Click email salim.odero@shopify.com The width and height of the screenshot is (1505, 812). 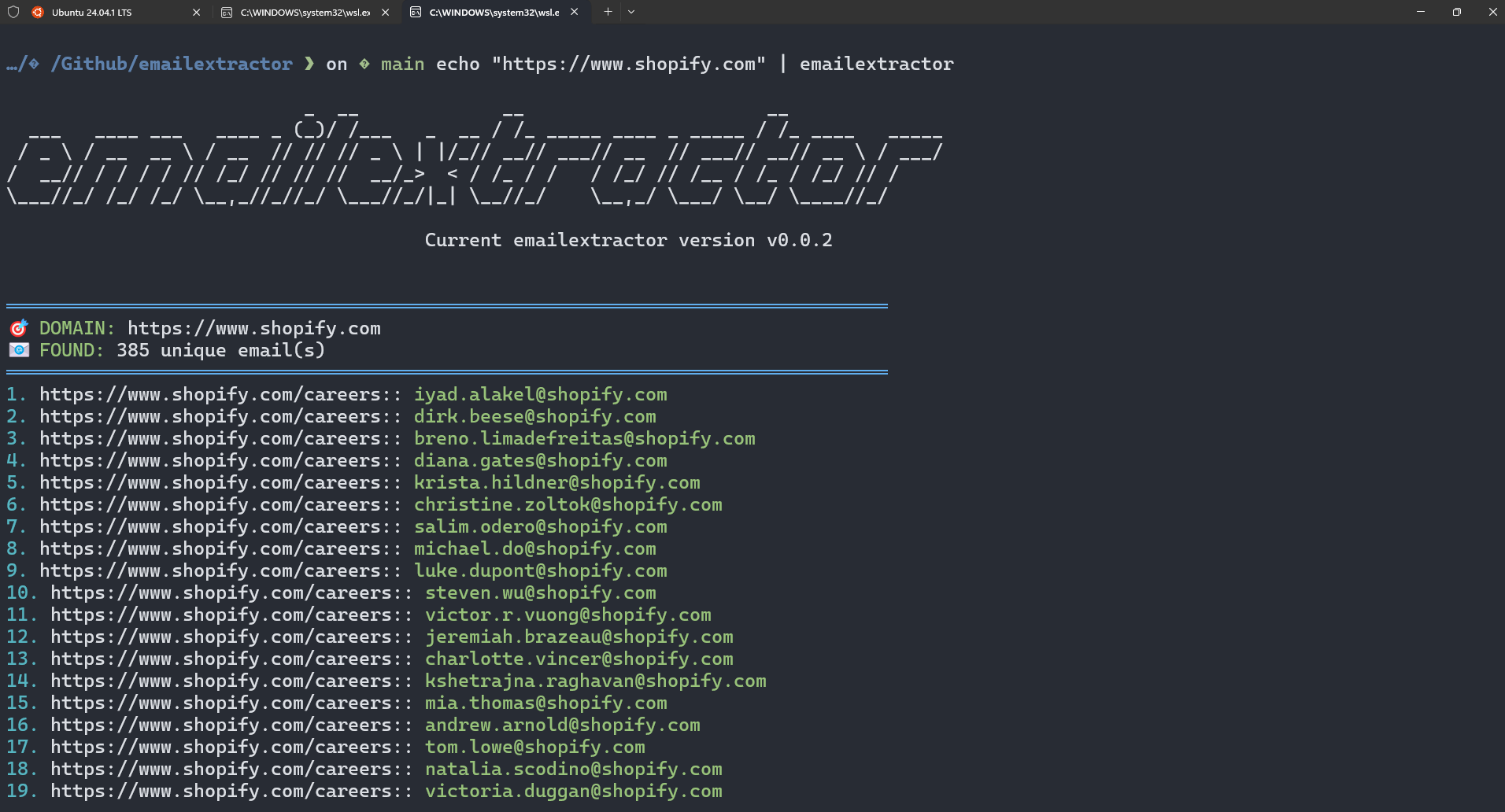pyautogui.click(x=541, y=526)
